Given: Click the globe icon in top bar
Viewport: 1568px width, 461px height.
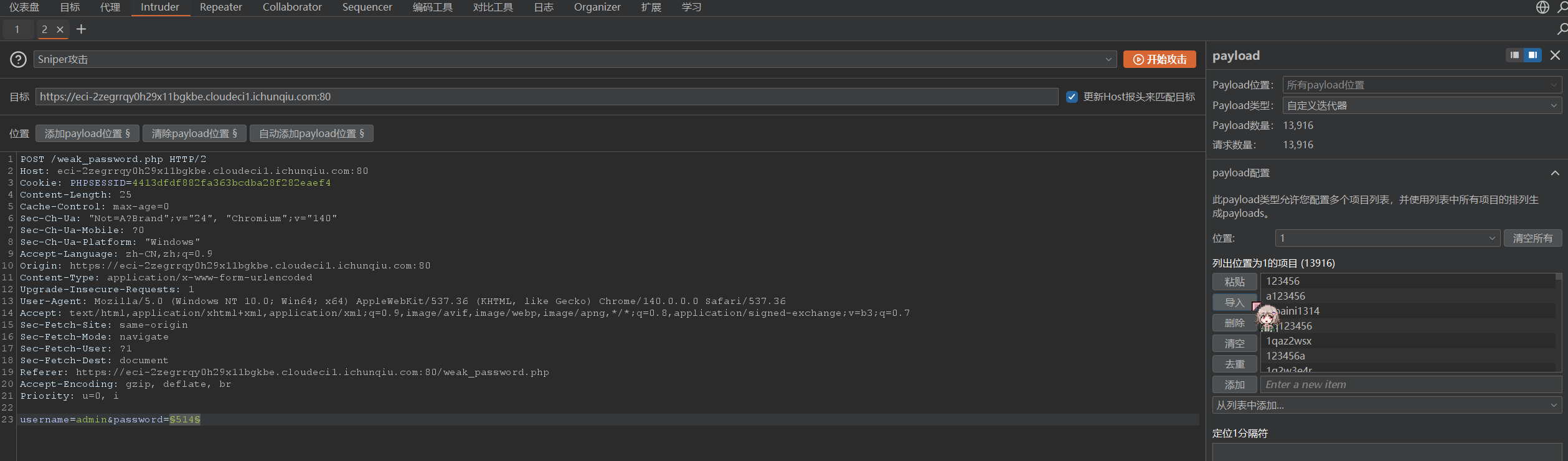Looking at the screenshot, I should [x=1542, y=7].
